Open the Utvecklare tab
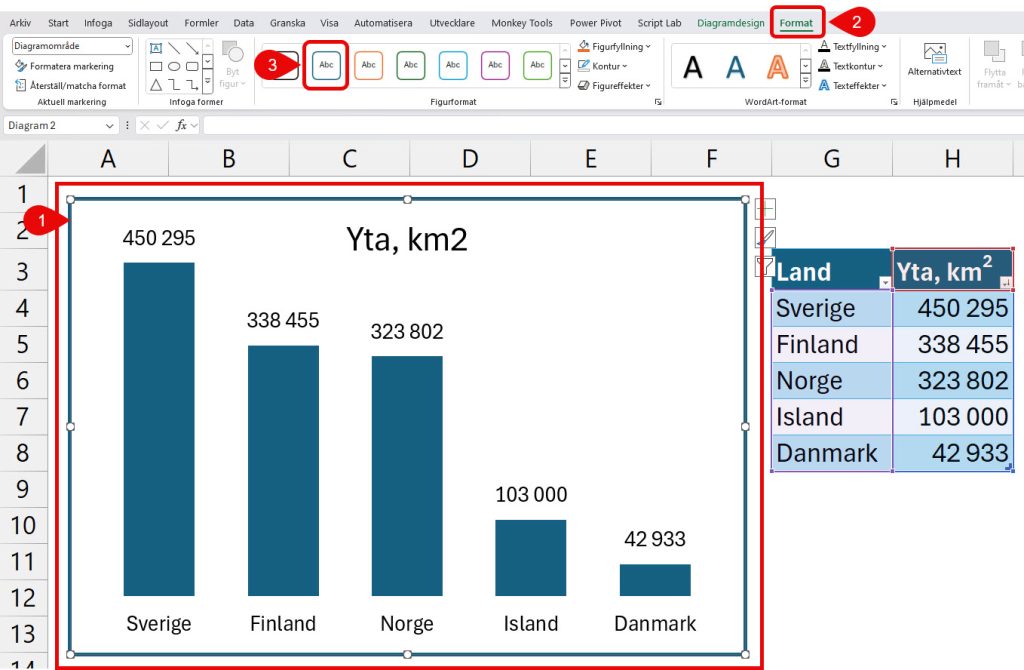1024x670 pixels. tap(452, 23)
